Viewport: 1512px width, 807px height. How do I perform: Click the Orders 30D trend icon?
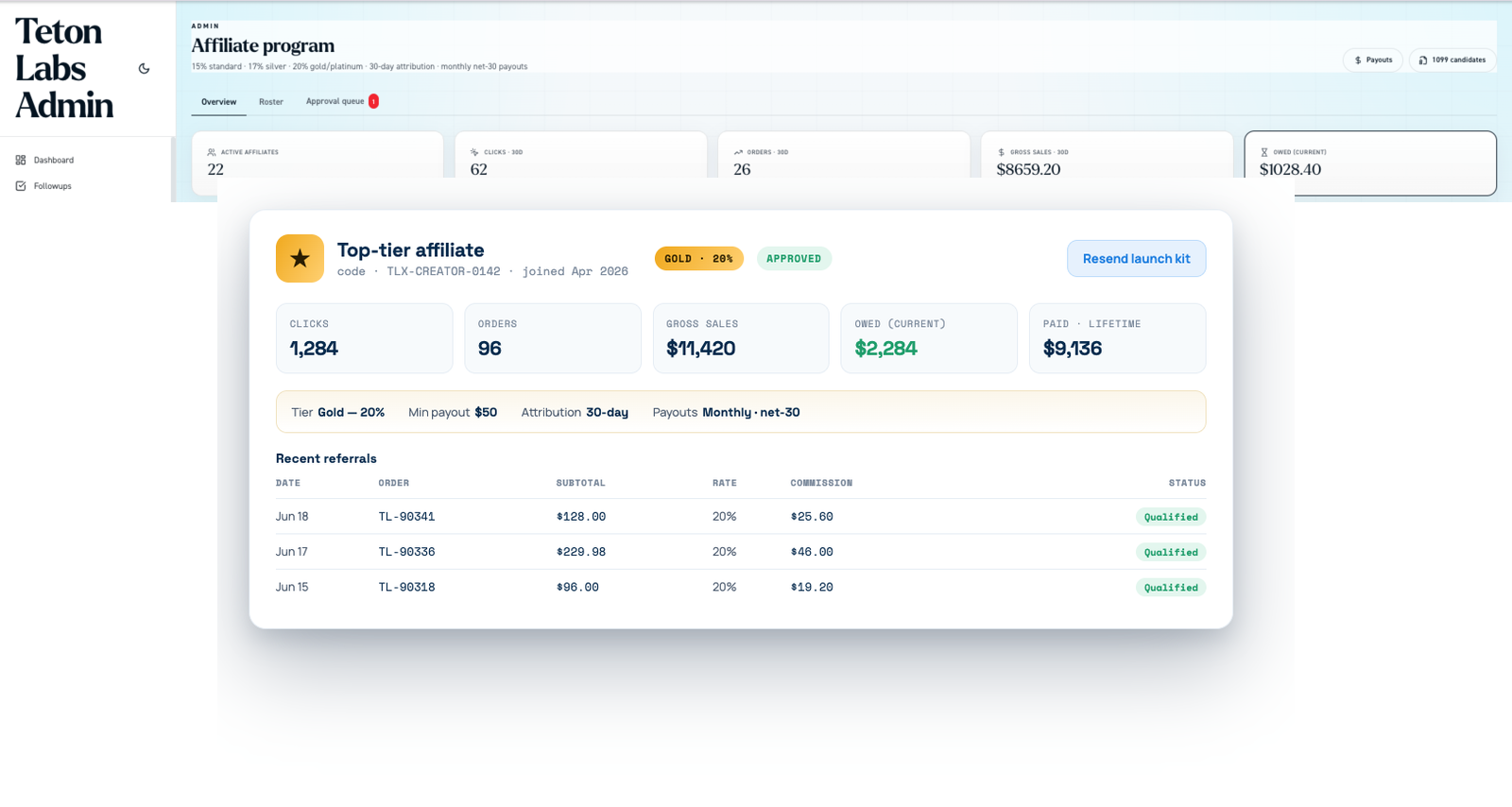738,152
